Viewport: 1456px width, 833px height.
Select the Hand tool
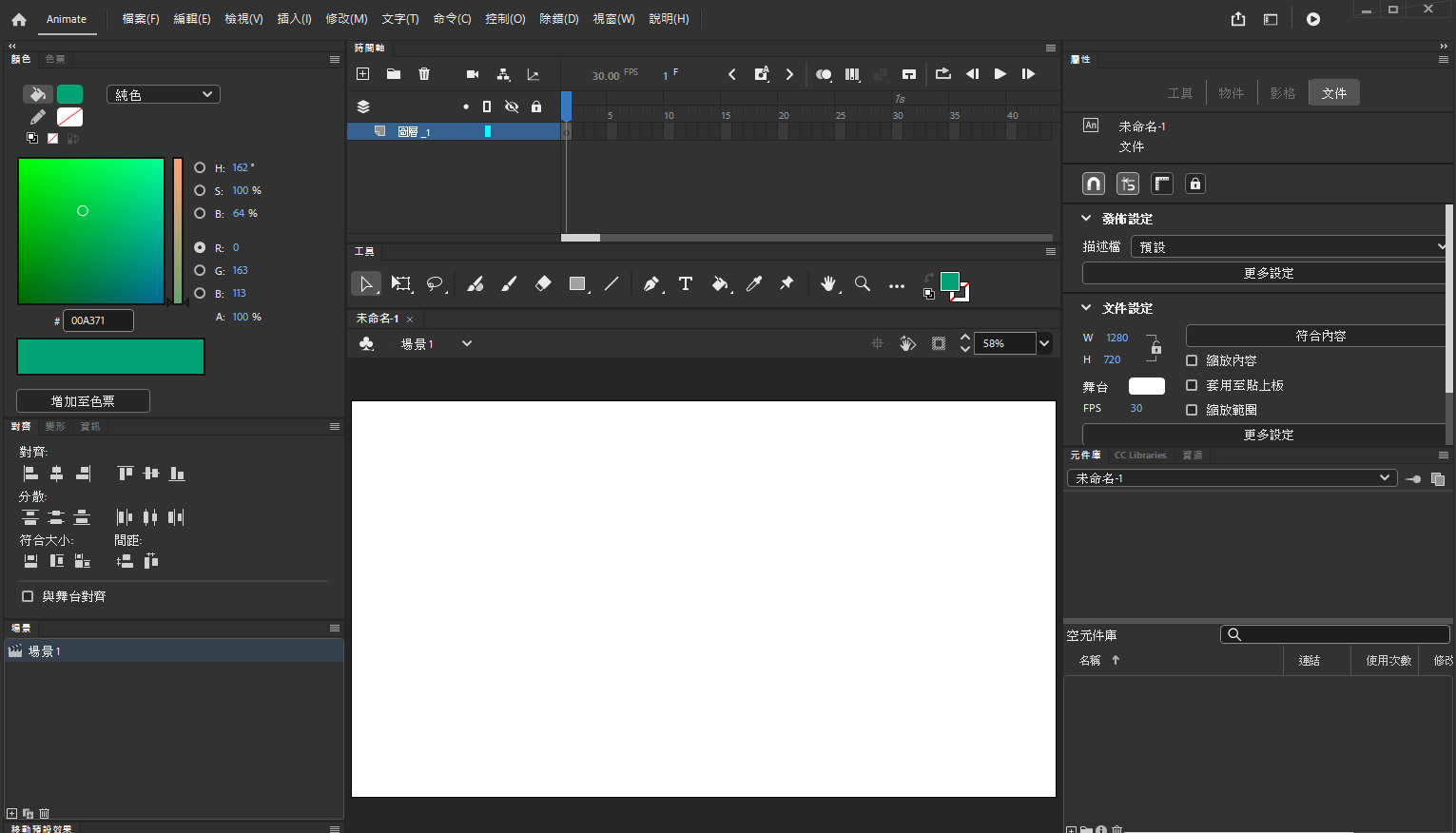coord(829,283)
